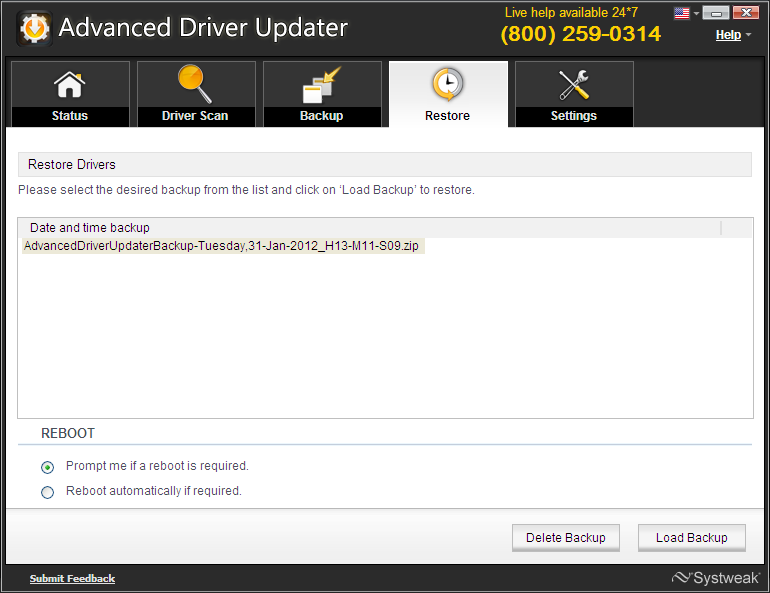This screenshot has height=593, width=770.
Task: Select the AdvancedDriverUpdaterBackup-Tuesday,31-Jan-2012 zip entry
Action: pyautogui.click(x=223, y=245)
